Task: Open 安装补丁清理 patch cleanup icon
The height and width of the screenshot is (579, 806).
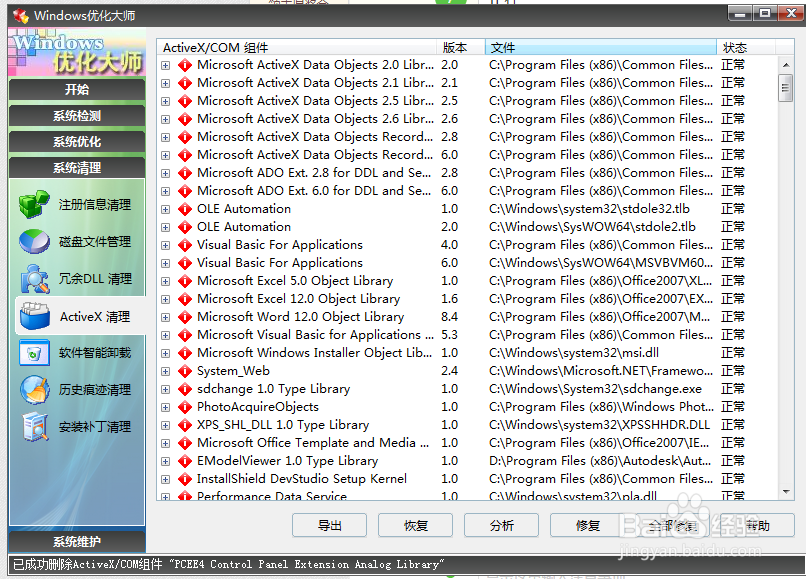Action: (x=34, y=427)
